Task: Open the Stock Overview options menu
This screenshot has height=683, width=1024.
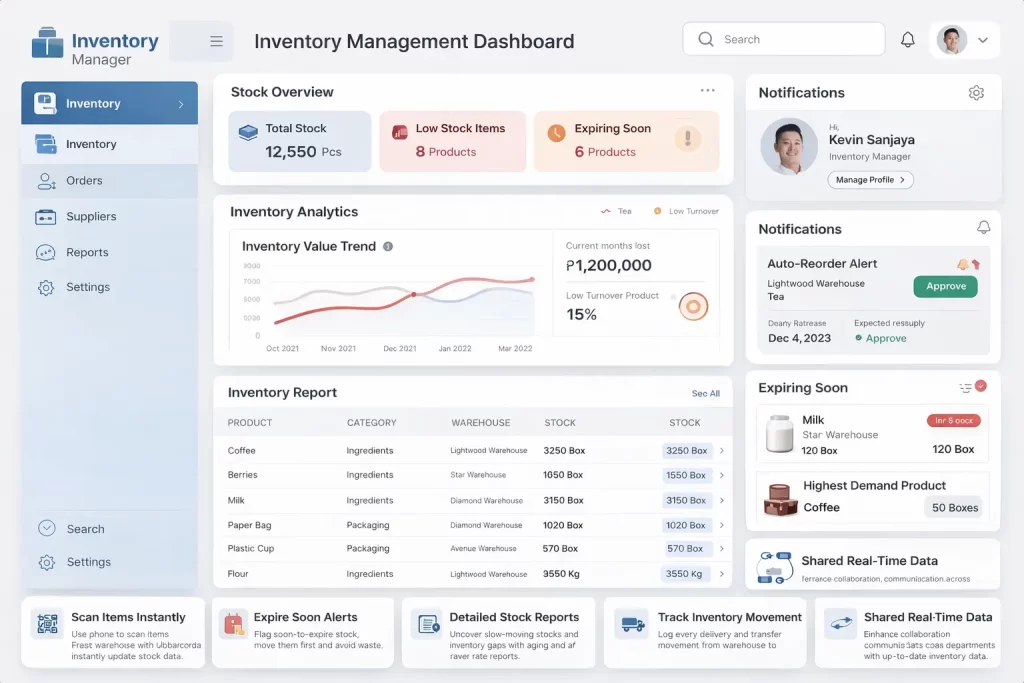Action: coord(708,90)
